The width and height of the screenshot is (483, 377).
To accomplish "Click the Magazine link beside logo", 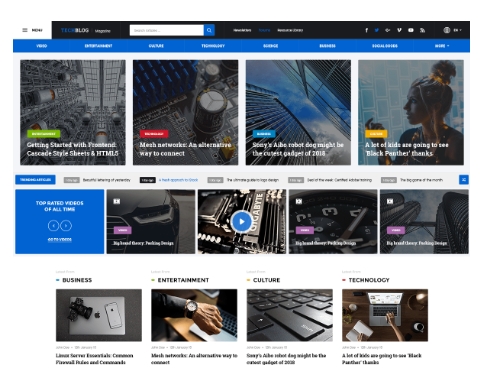I will [x=103, y=31].
